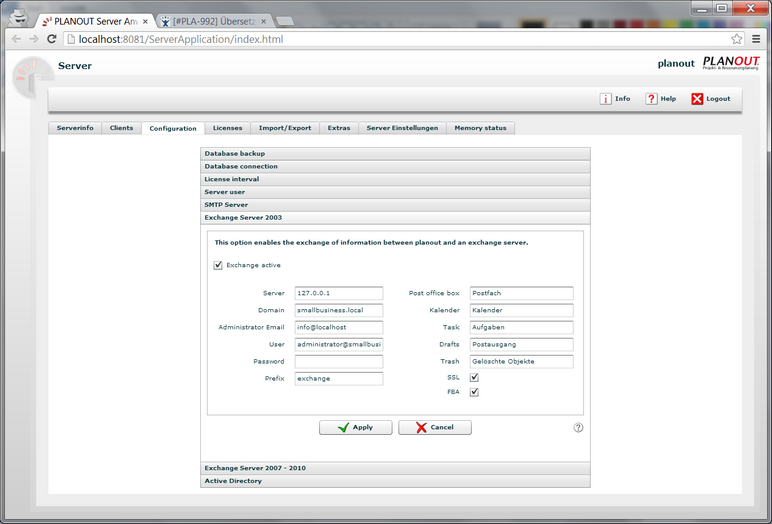Click the Info icon in the toolbar
The height and width of the screenshot is (524, 772).
pos(605,99)
